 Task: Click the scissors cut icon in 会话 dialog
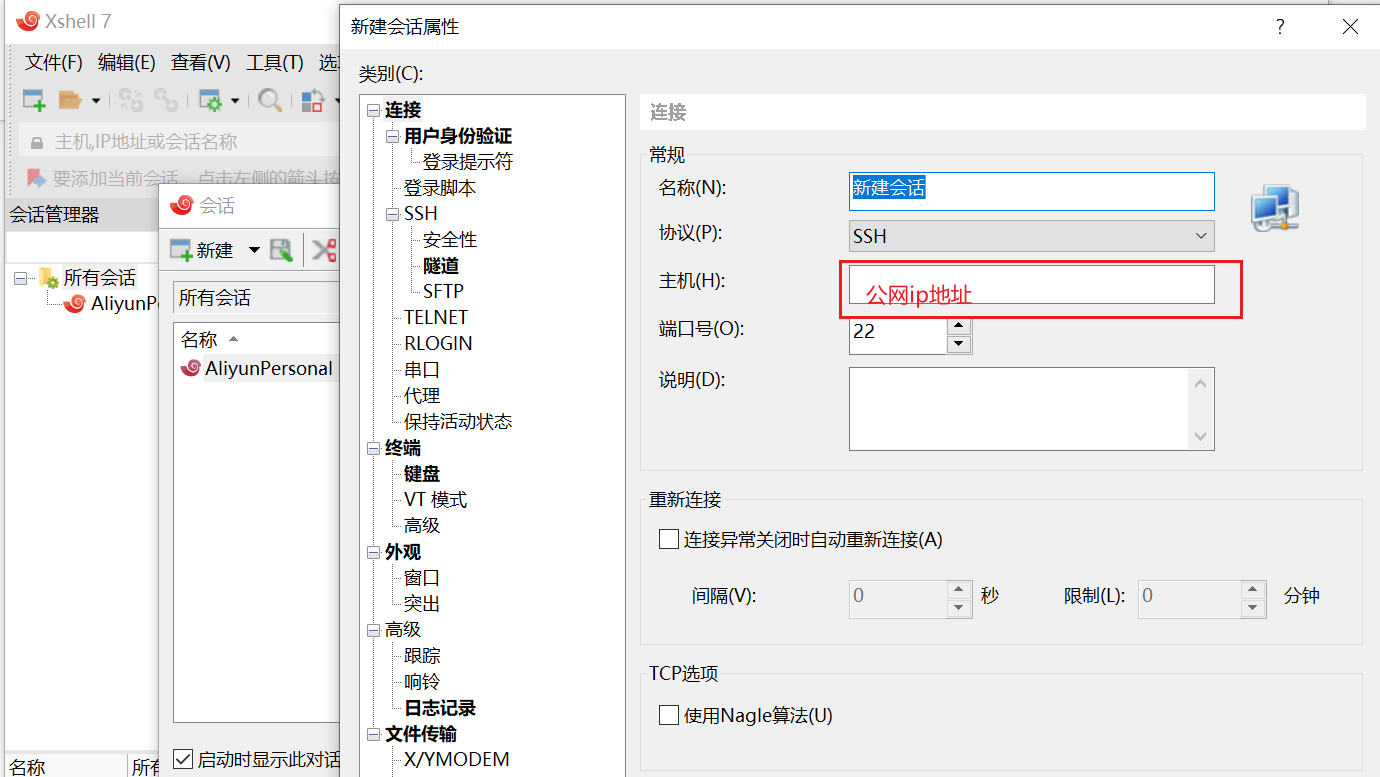pyautogui.click(x=324, y=250)
